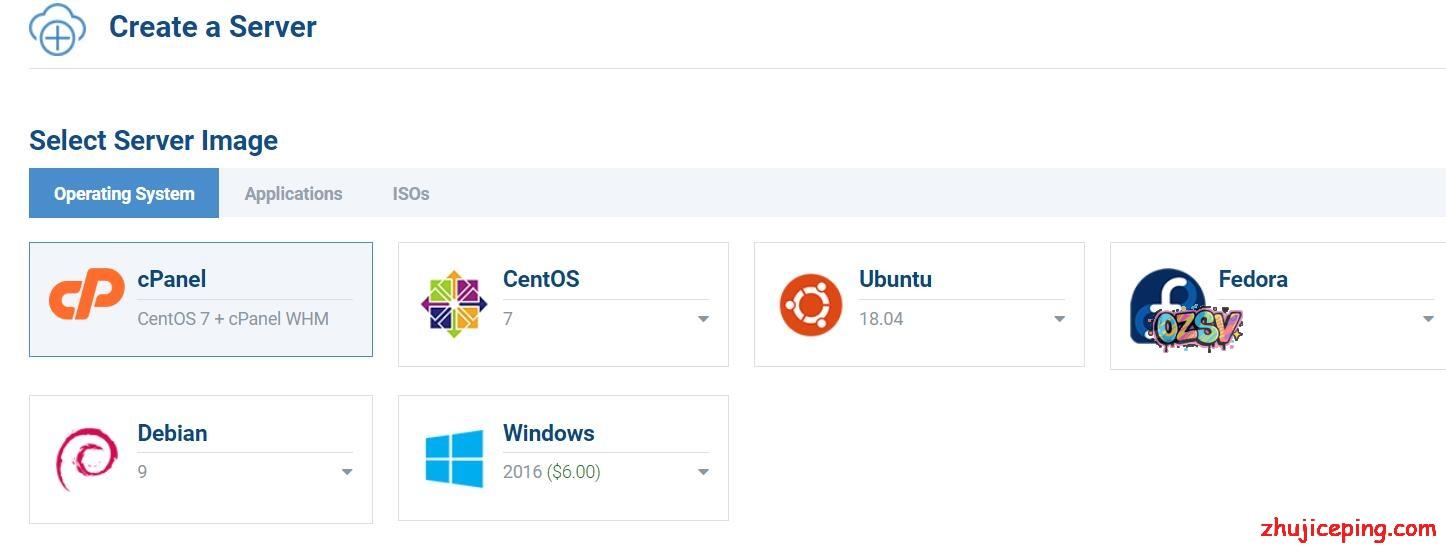Click the CentOS pinwheel logo
The height and width of the screenshot is (553, 1446).
tap(454, 304)
